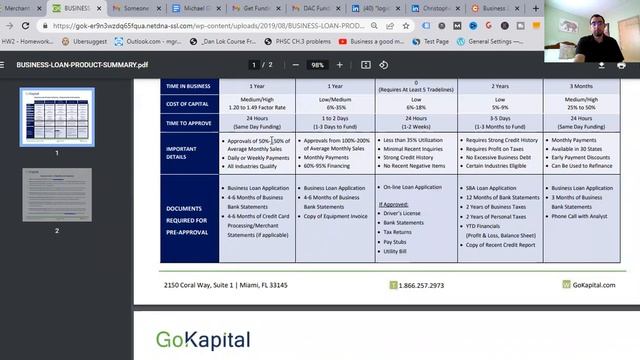The width and height of the screenshot is (640, 360).
Task: Open a new browser tab with plus
Action: [x=536, y=8]
